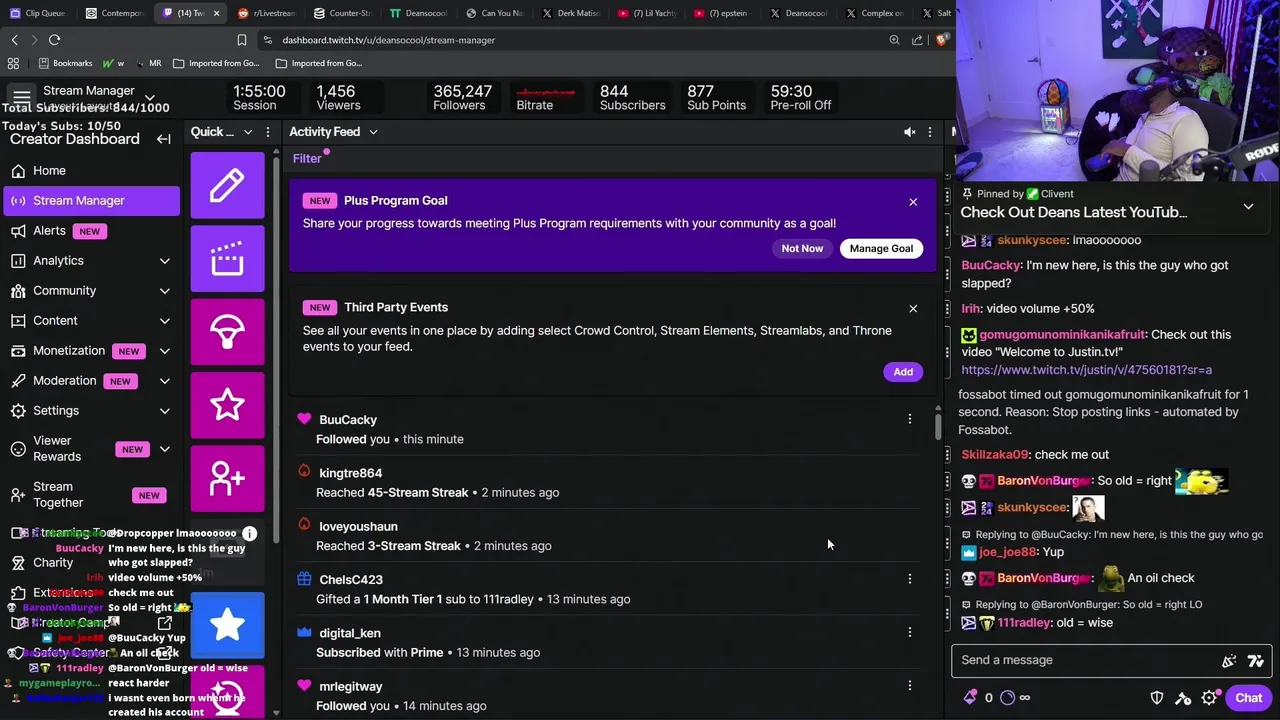
Task: Open options for mrlegitway follow event
Action: coord(909,686)
